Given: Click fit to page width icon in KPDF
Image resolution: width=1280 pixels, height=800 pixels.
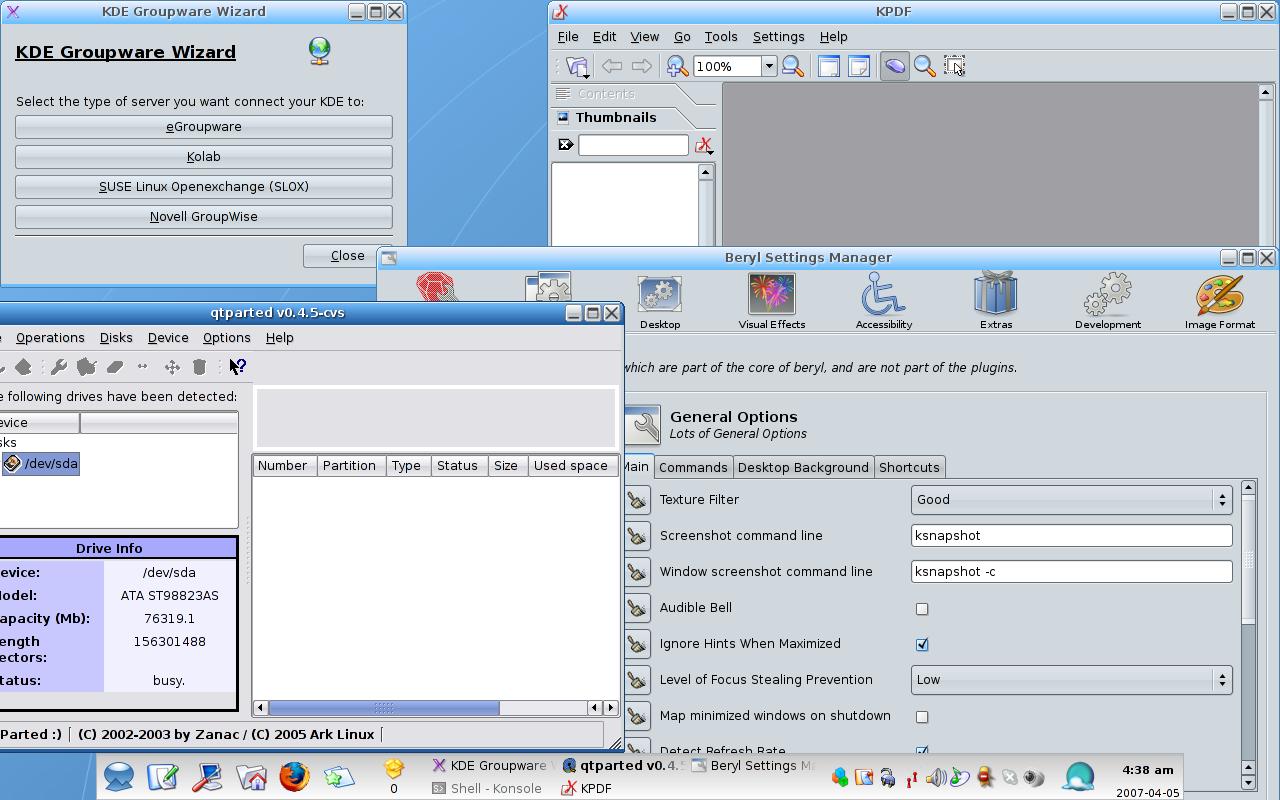Looking at the screenshot, I should (829, 66).
